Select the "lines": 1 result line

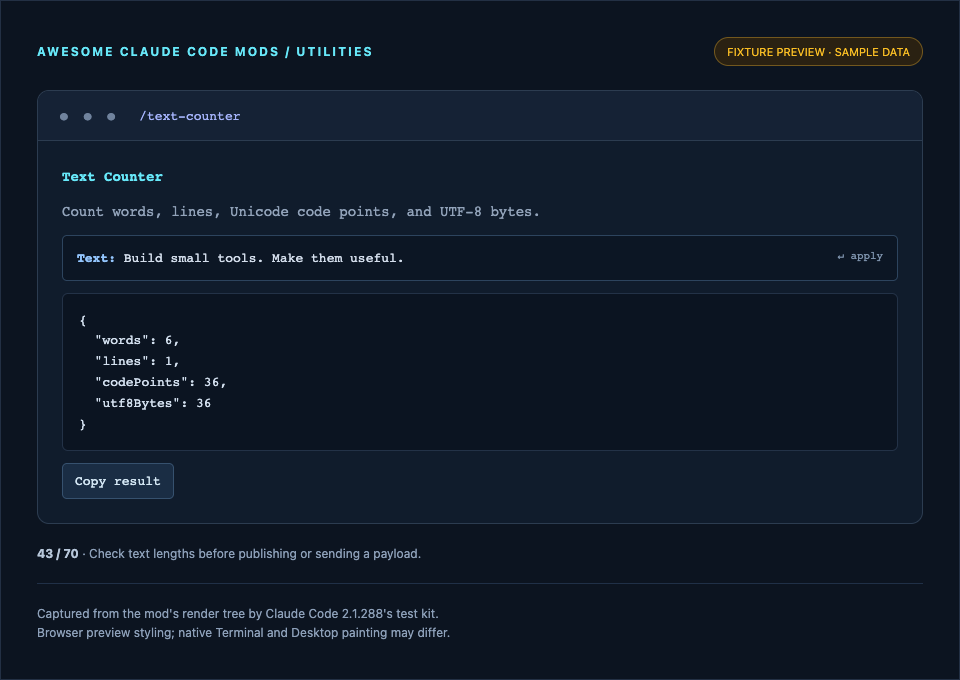137,361
